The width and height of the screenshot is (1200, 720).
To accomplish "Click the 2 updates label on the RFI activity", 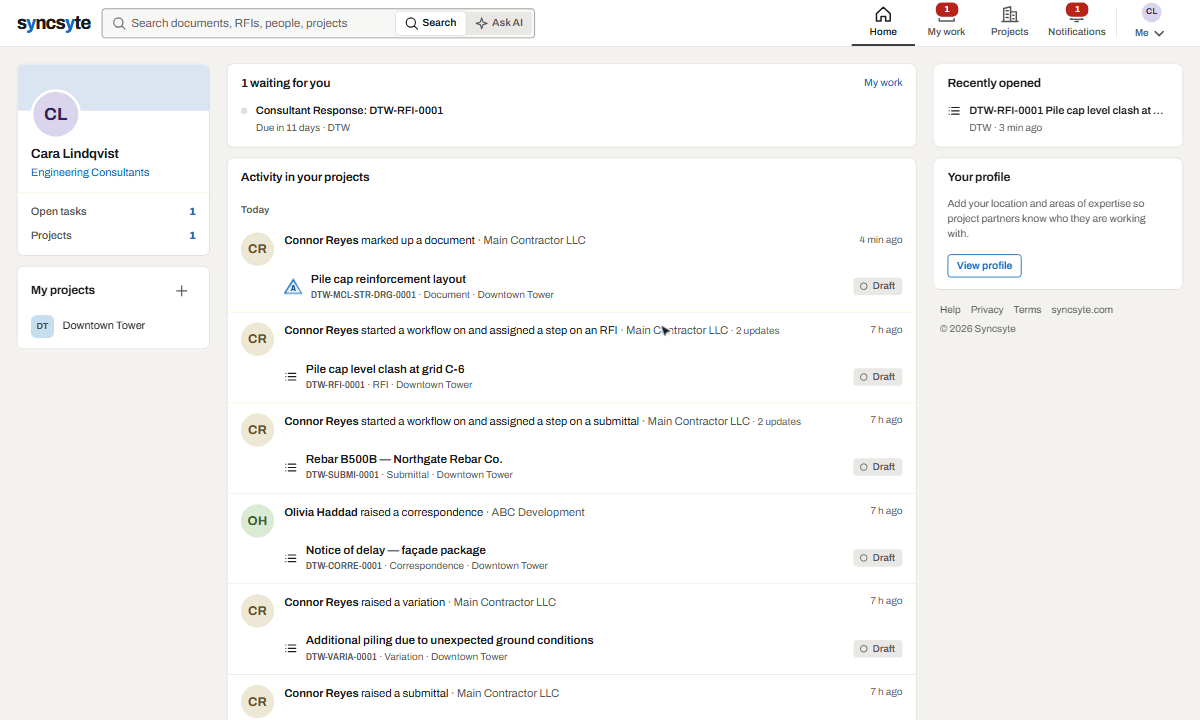I will click(x=758, y=331).
